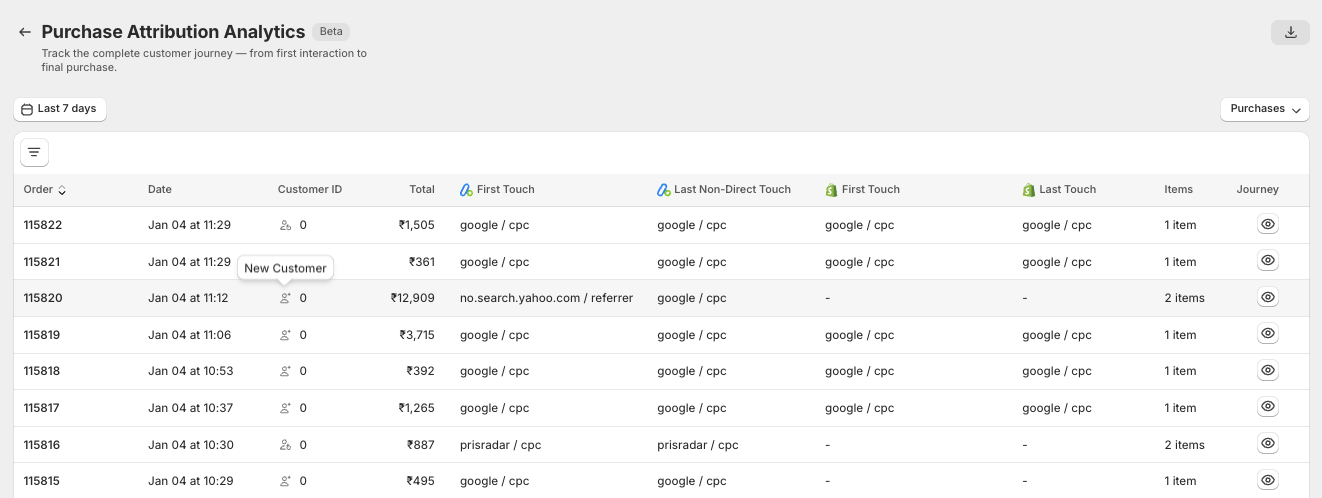Screen dimensions: 1322x498
Task: Click the ₹1,505 total
Action: point(417,225)
